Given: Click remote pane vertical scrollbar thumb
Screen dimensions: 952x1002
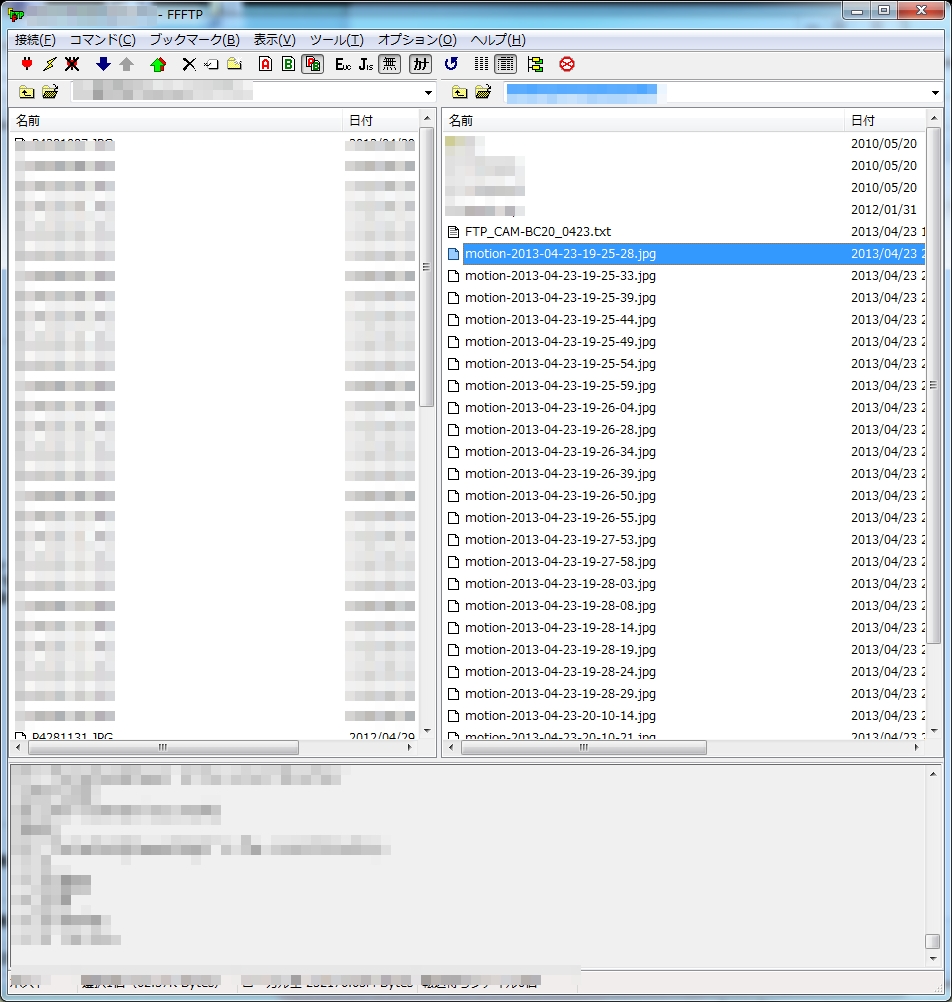Looking at the screenshot, I should (933, 385).
